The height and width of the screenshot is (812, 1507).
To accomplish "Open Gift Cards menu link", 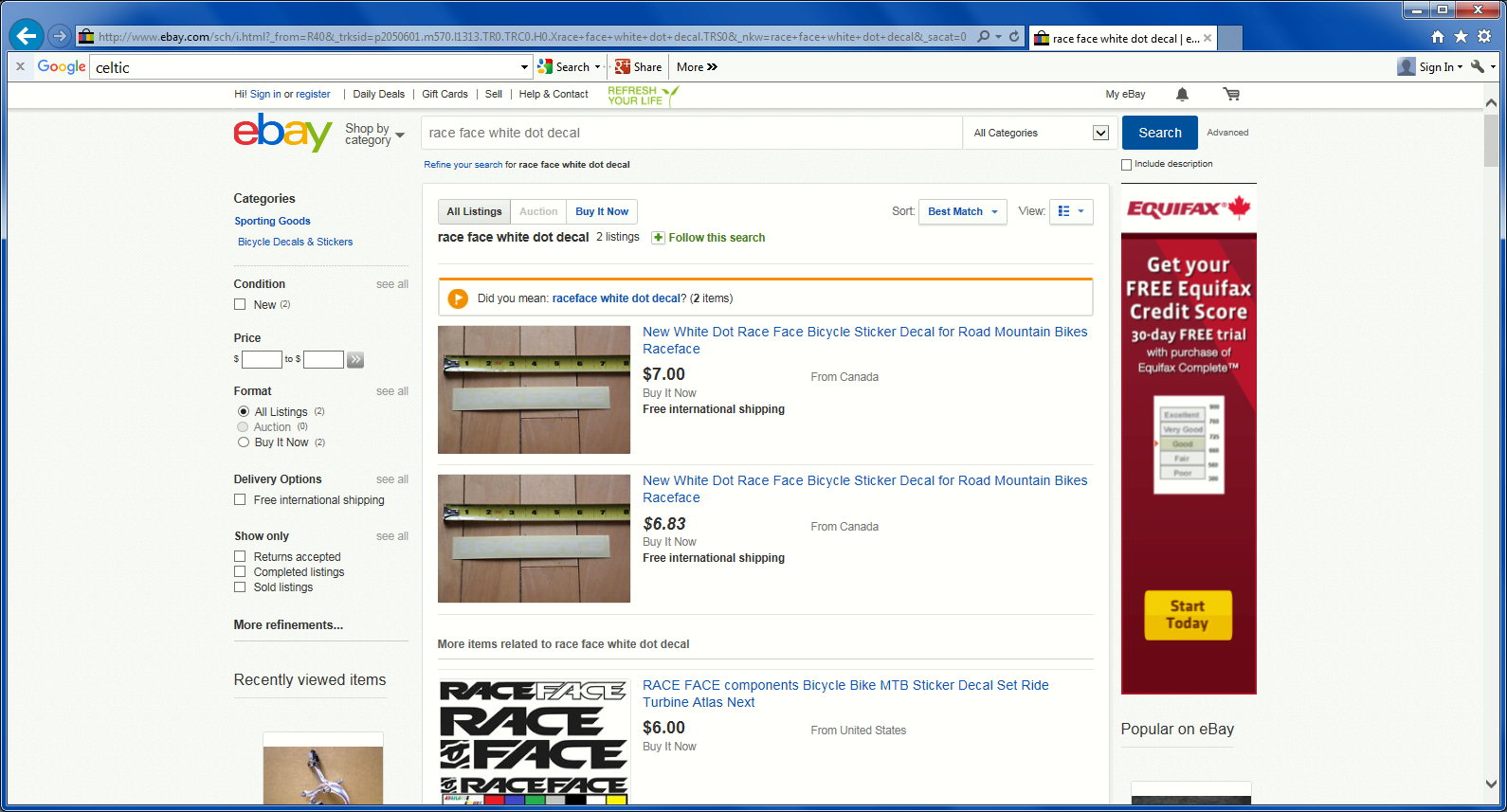I will tap(445, 94).
